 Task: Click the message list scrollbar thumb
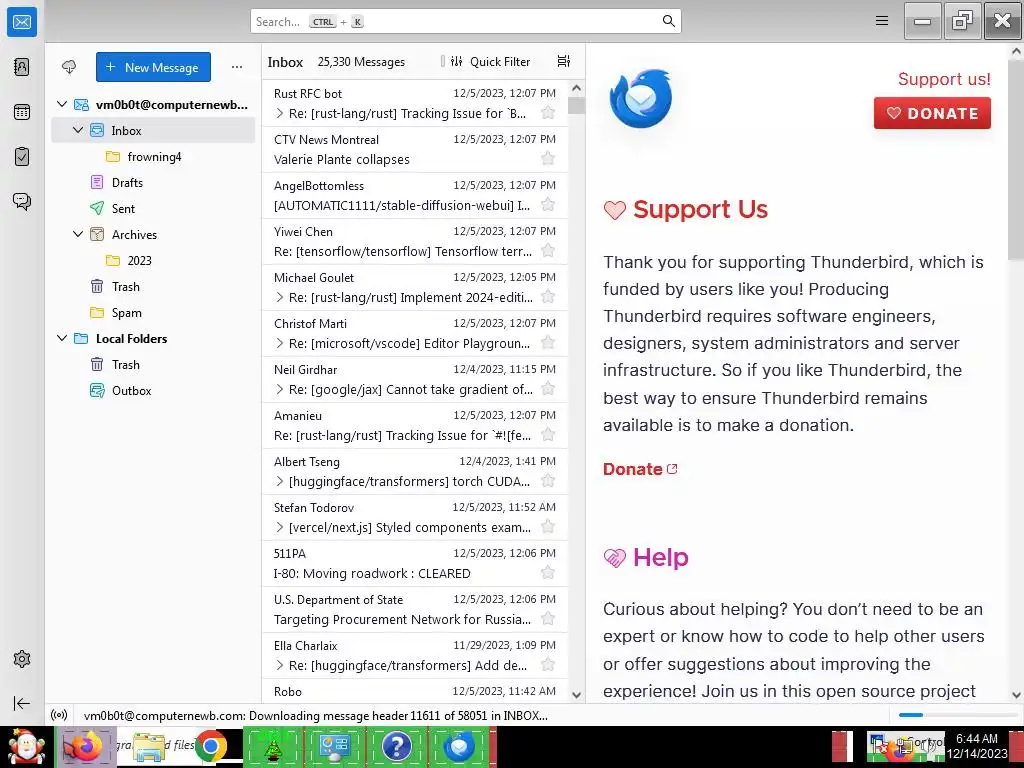[x=576, y=106]
